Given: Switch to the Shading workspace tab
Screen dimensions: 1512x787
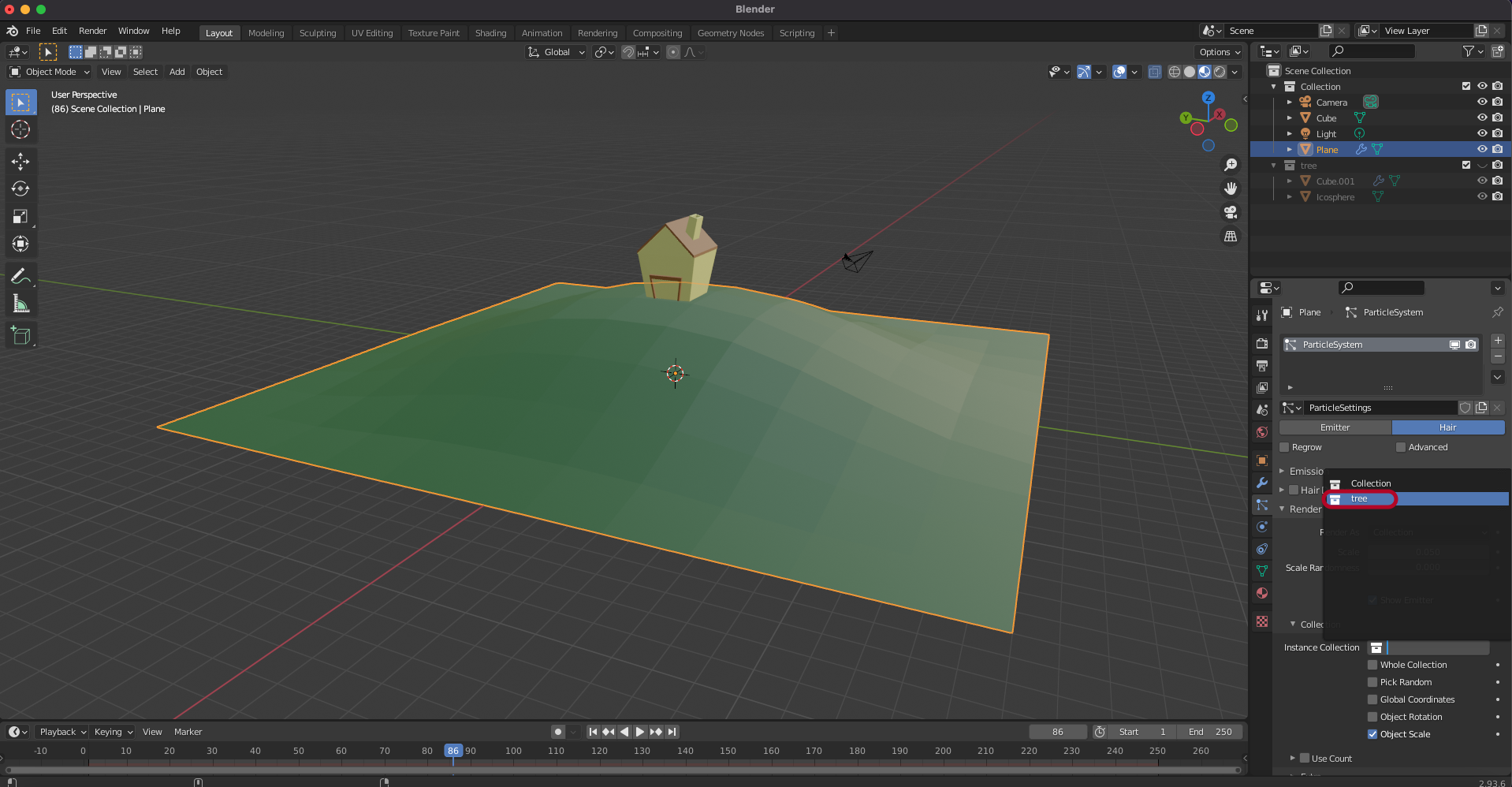Looking at the screenshot, I should [490, 33].
